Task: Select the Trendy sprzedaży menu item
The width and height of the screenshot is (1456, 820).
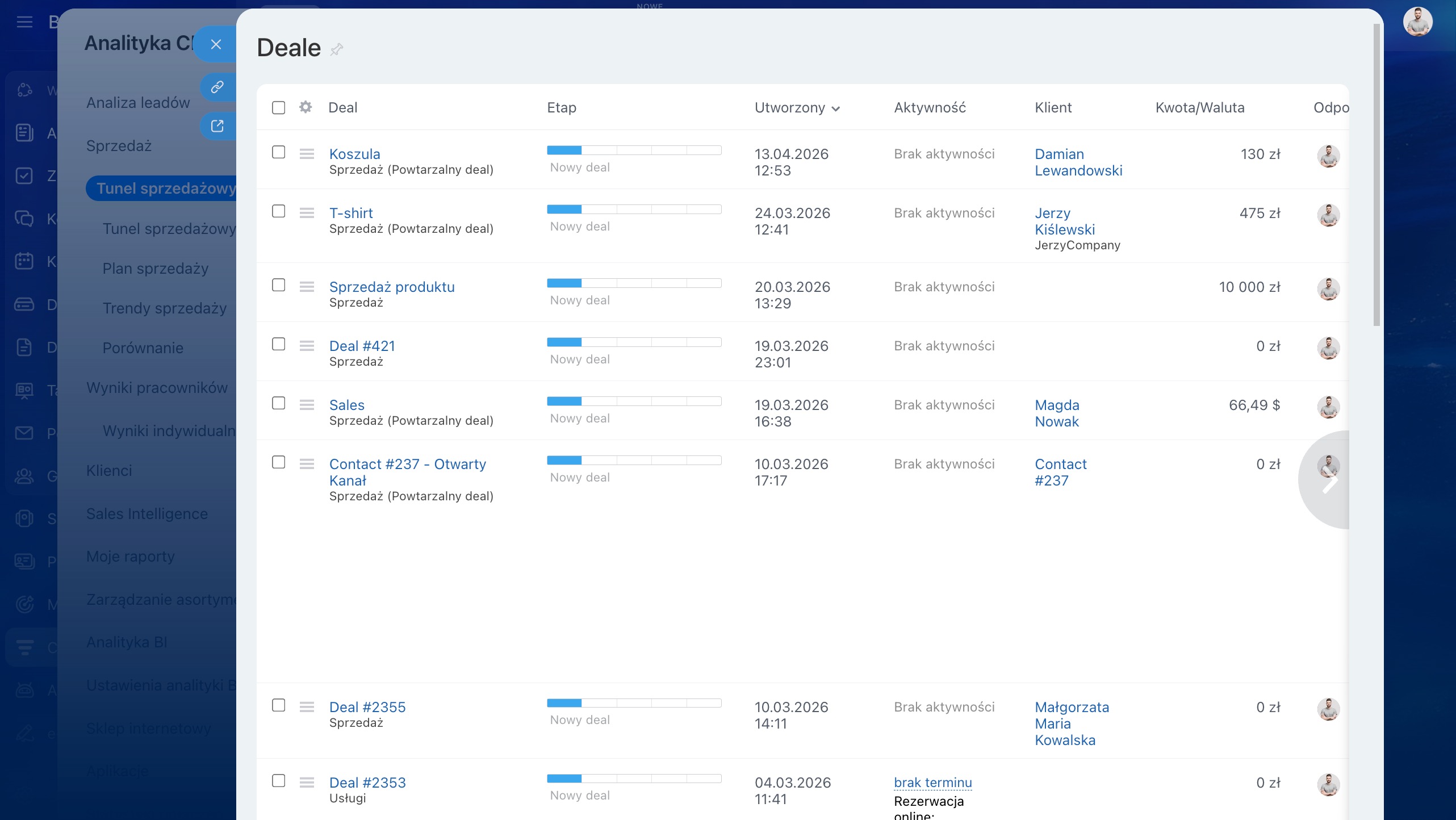Action: pos(165,308)
